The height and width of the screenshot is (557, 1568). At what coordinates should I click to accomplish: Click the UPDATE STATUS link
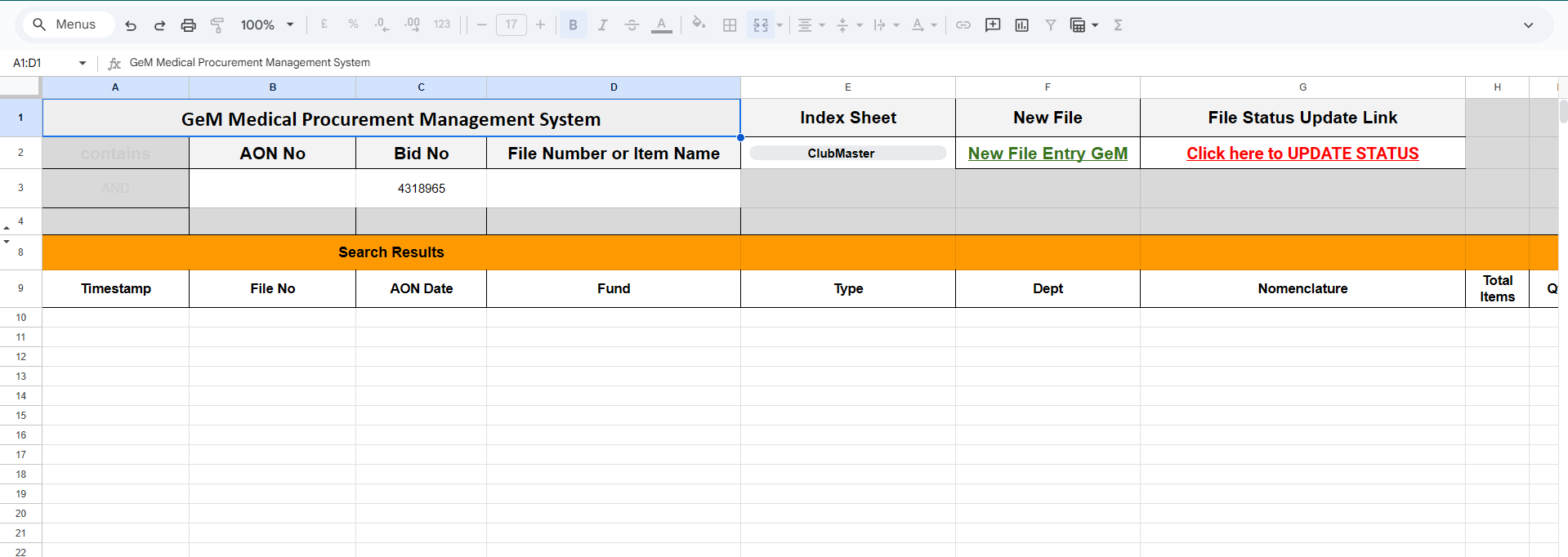[1302, 154]
